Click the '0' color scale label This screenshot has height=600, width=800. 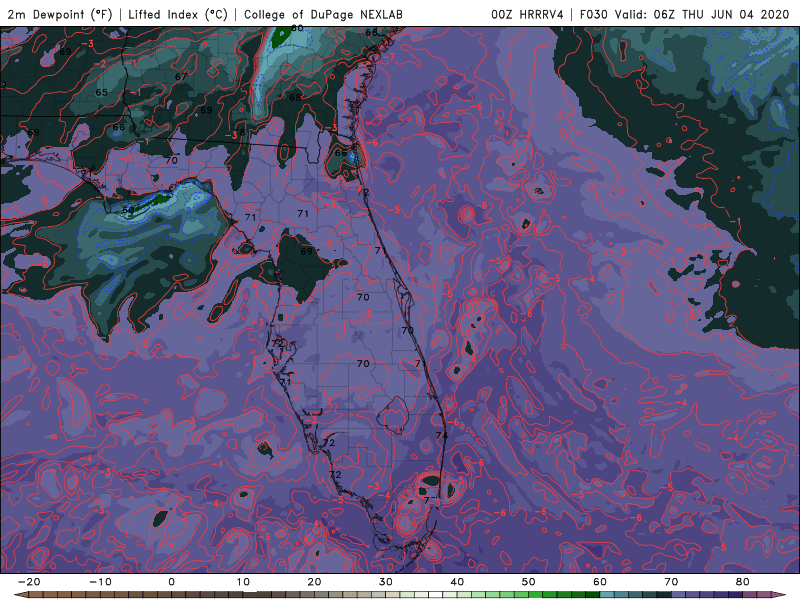(171, 582)
